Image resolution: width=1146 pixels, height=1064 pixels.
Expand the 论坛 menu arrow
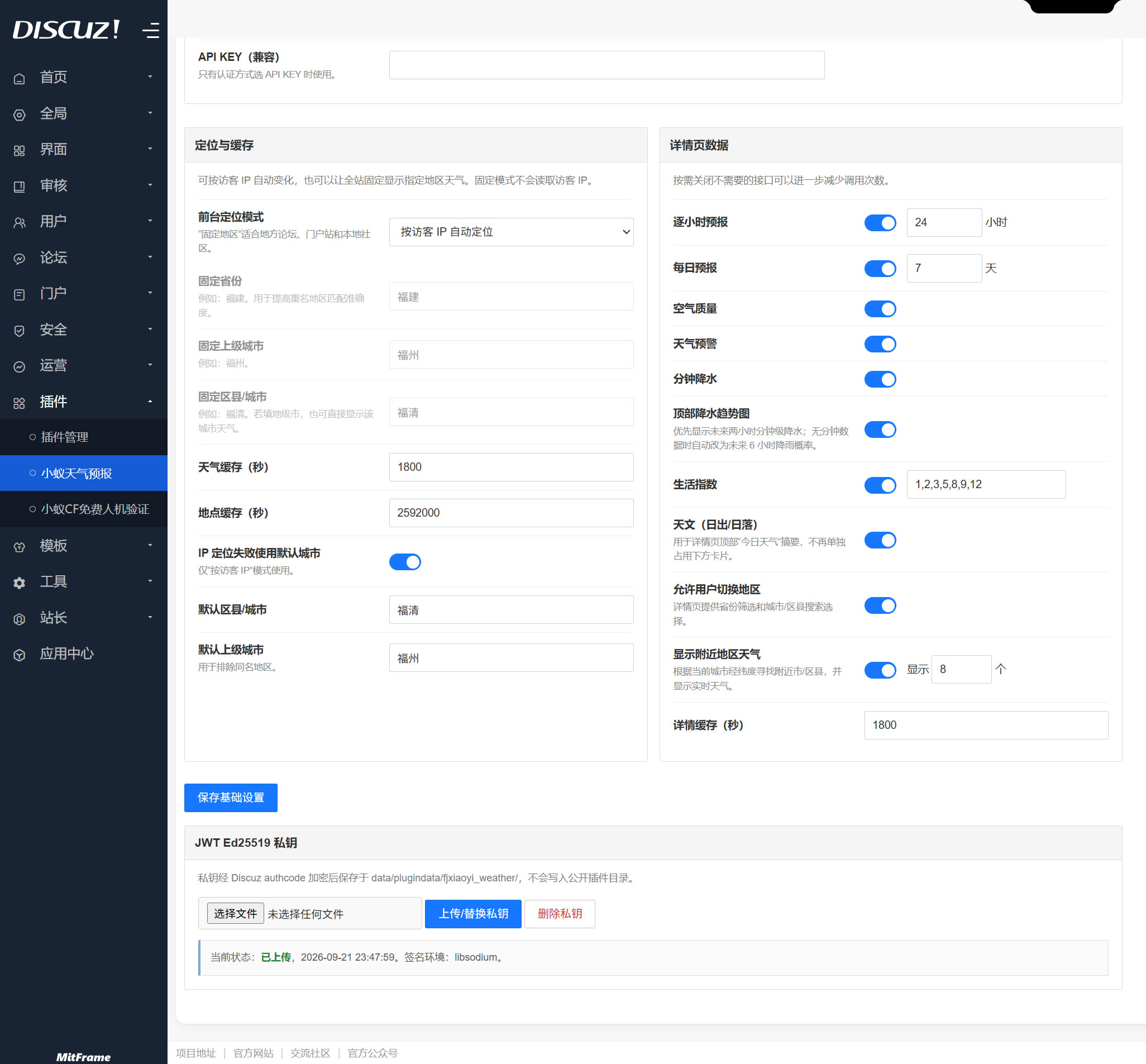pos(150,257)
